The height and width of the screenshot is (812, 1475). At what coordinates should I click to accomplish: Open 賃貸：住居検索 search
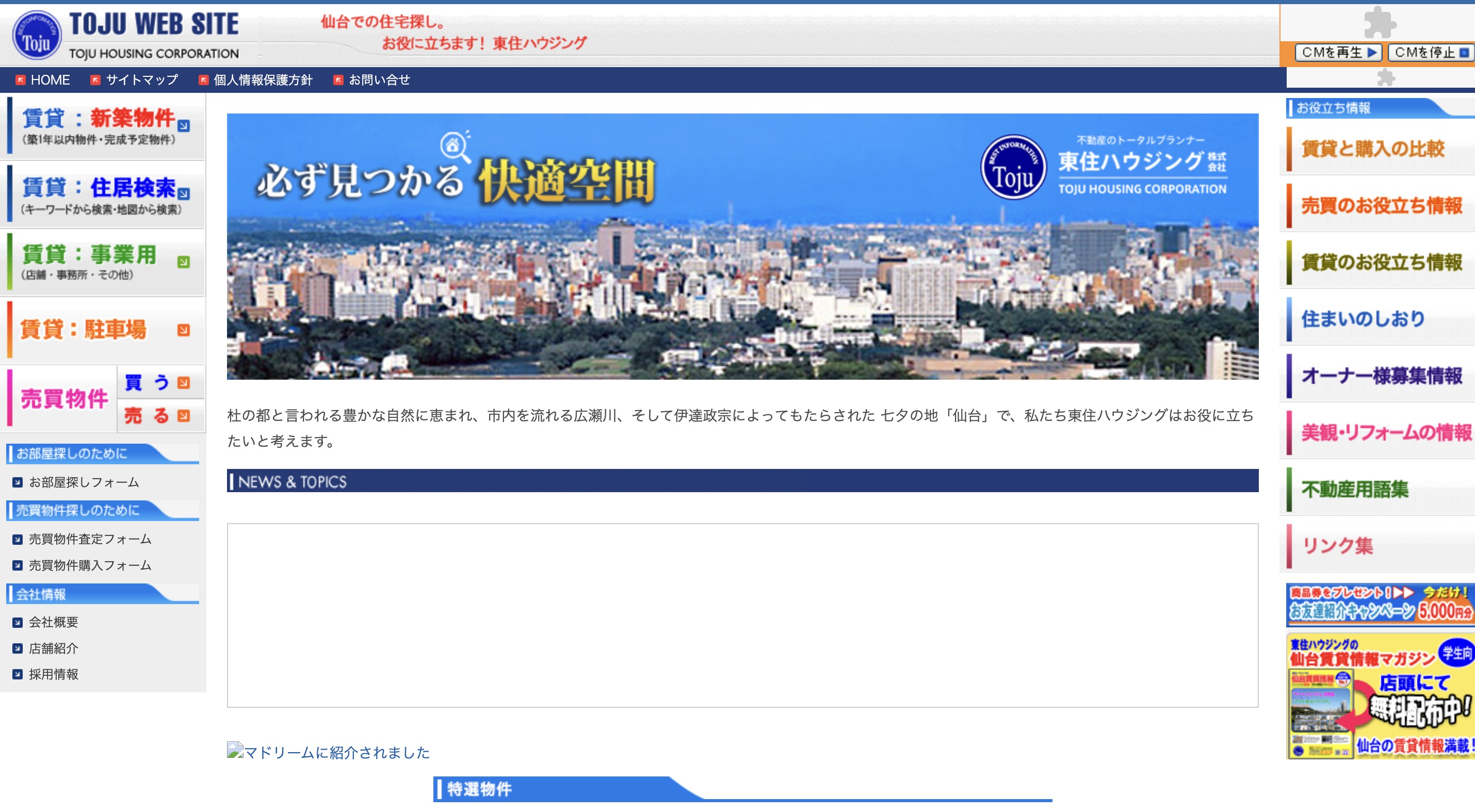[x=103, y=194]
